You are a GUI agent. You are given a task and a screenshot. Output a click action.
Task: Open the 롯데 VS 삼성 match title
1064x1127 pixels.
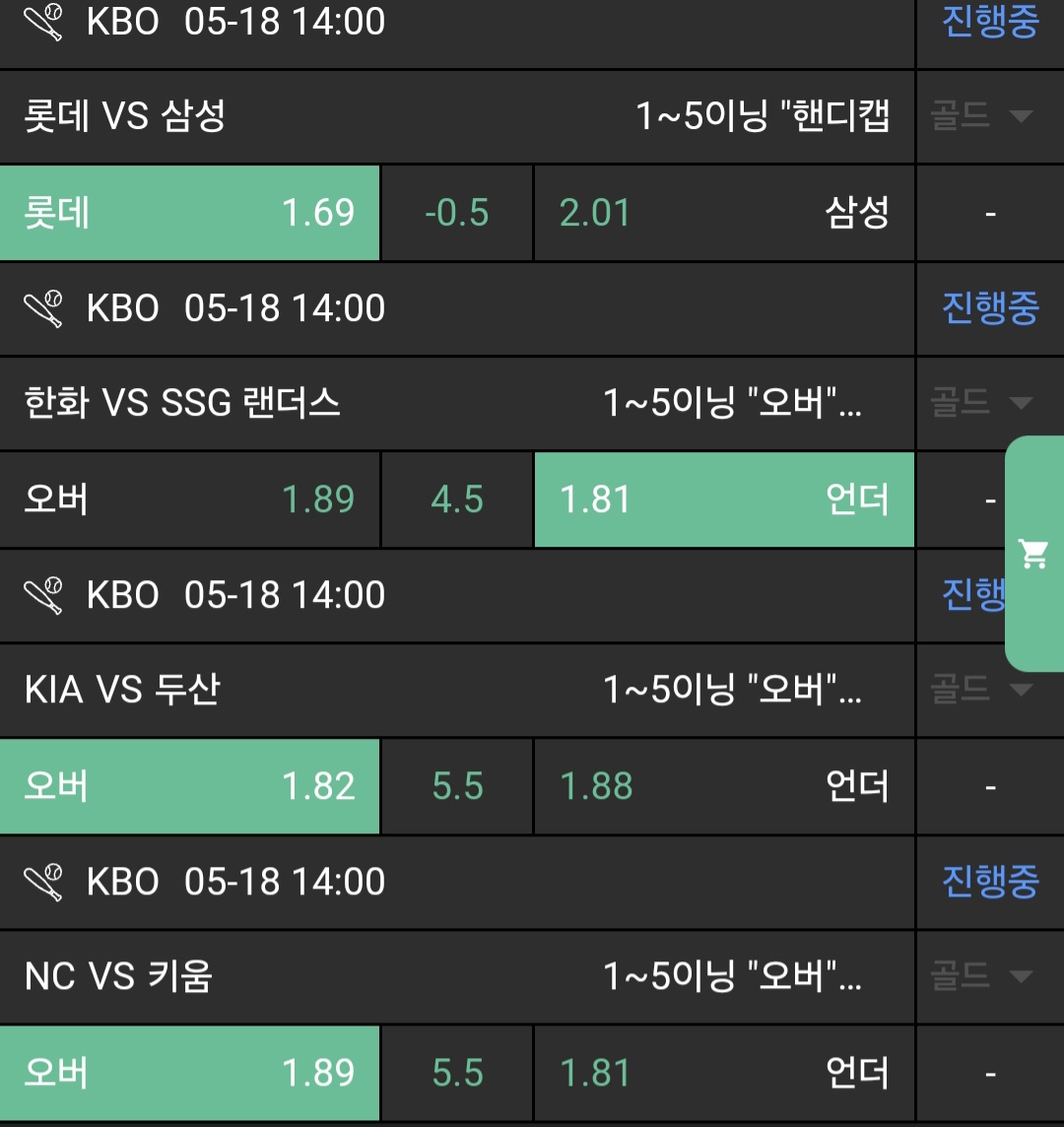[x=125, y=117]
